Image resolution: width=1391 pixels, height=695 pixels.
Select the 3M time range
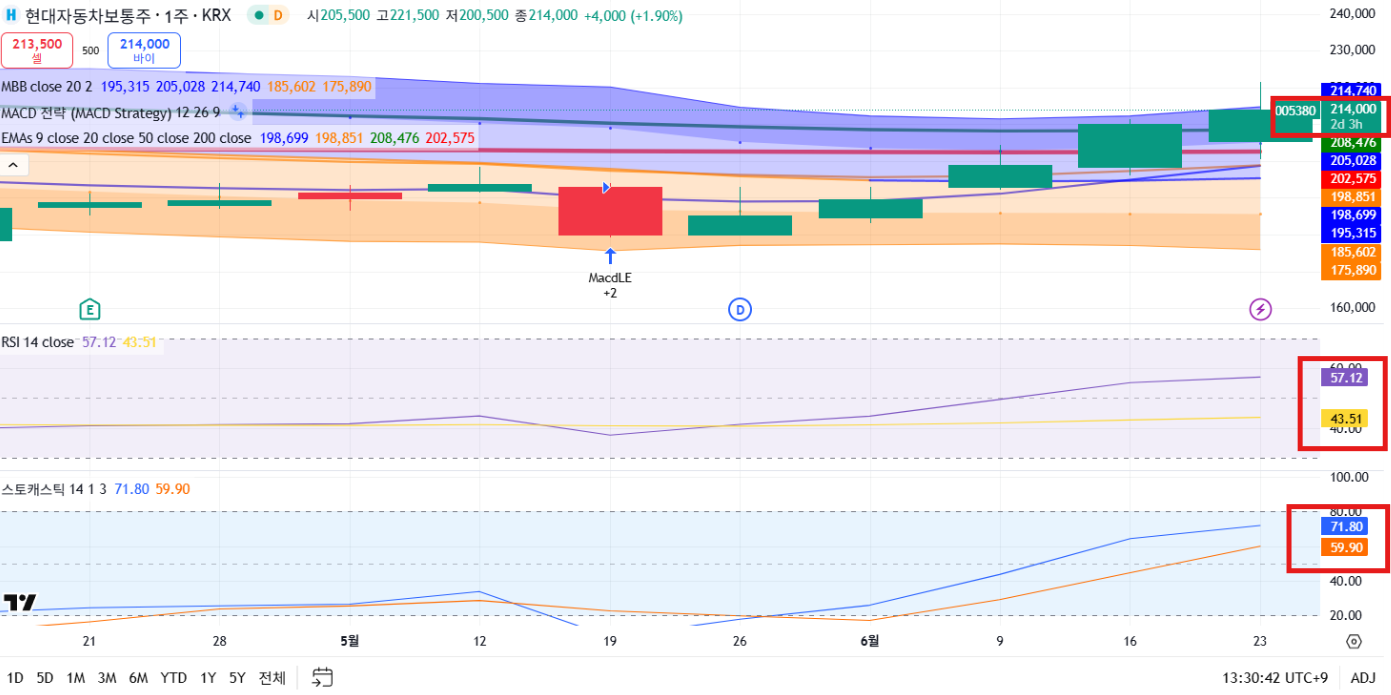click(107, 678)
